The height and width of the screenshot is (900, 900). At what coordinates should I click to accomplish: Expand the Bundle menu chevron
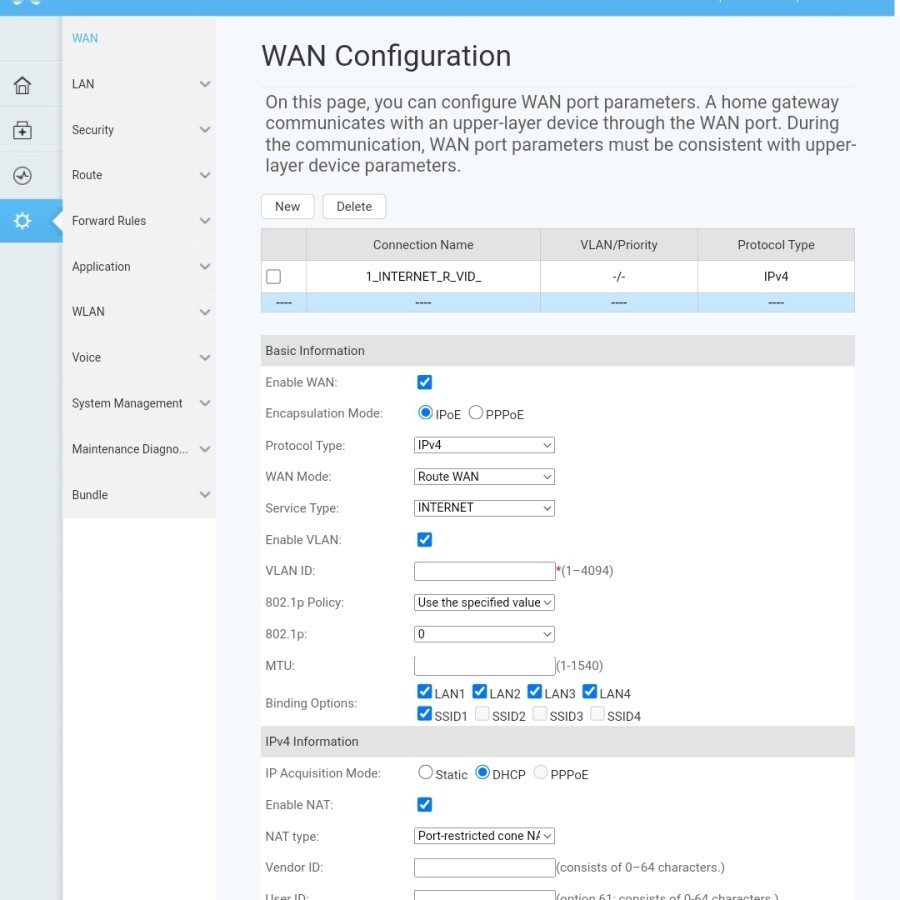204,495
